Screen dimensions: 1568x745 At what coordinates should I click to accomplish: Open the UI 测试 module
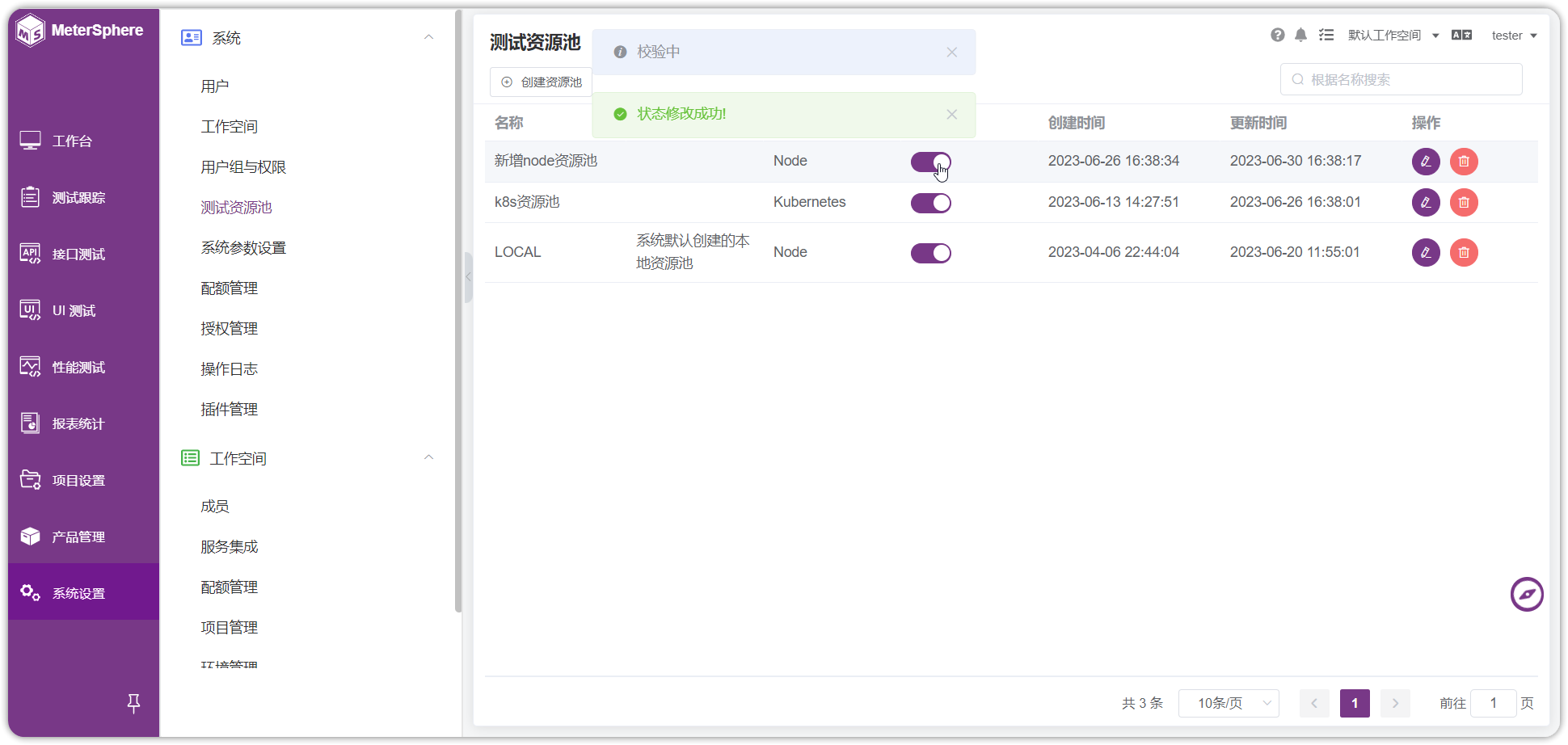(83, 310)
